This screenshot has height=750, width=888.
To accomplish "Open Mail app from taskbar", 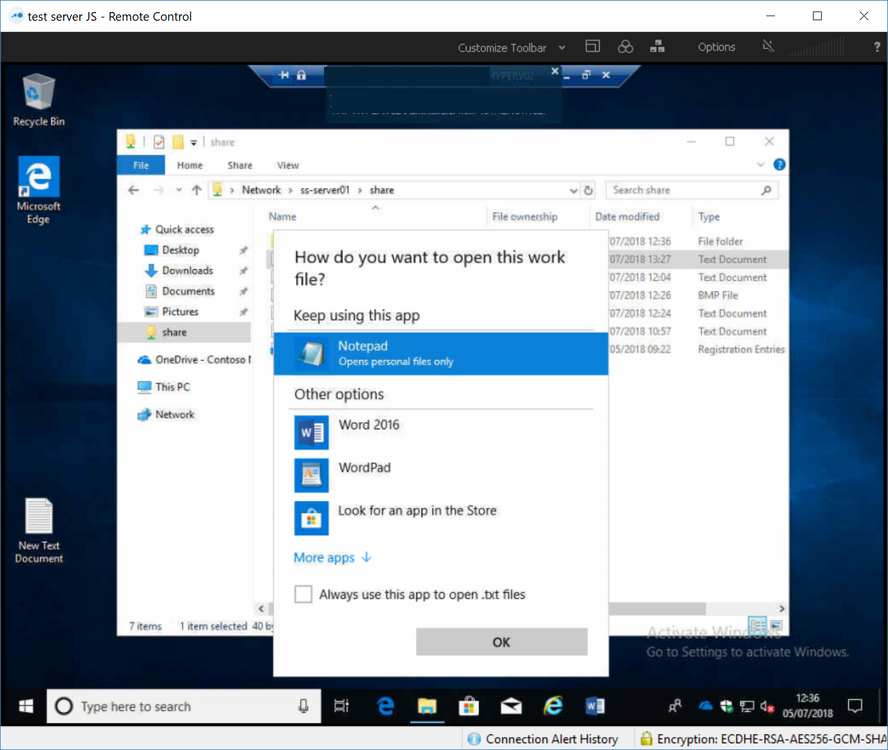I will pos(511,706).
